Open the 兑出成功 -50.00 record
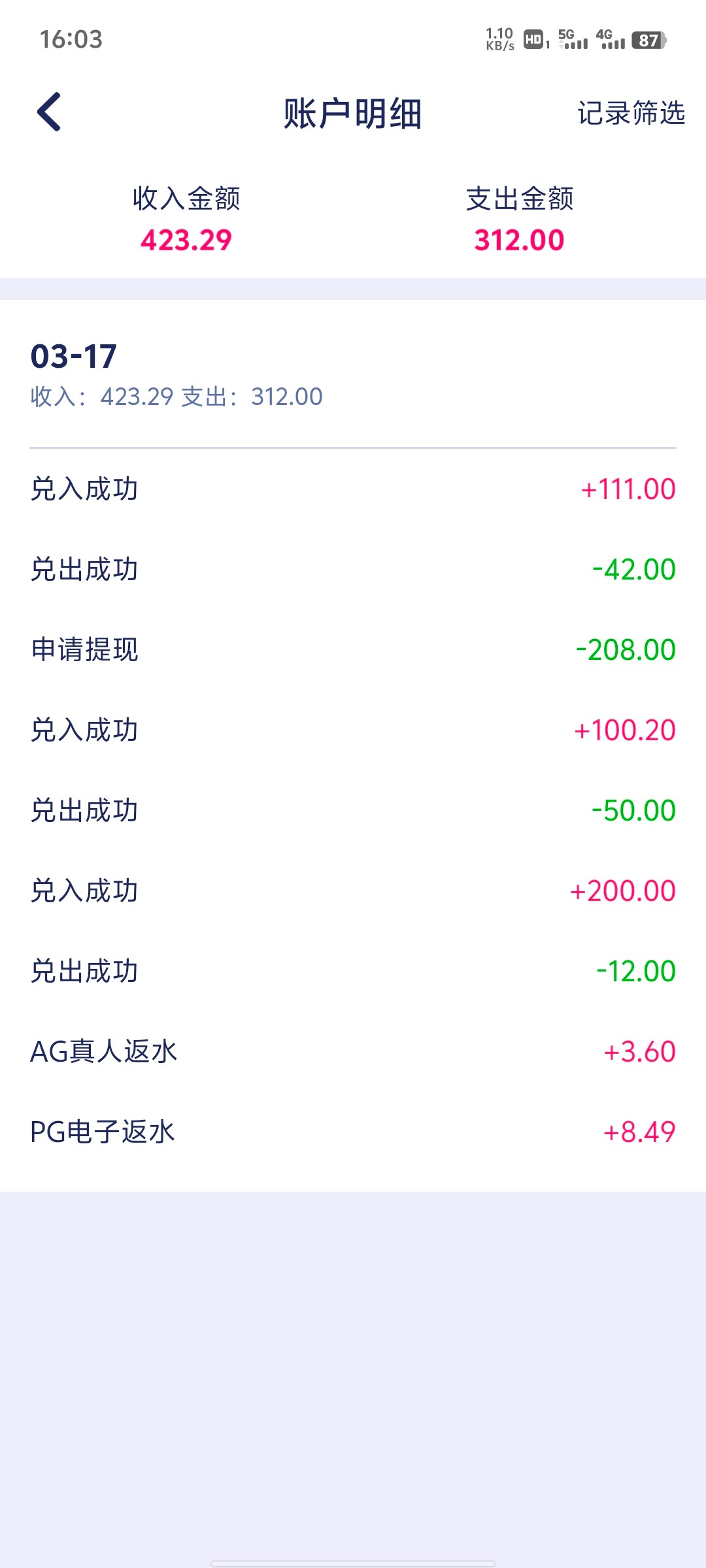The height and width of the screenshot is (1568, 706). (x=353, y=811)
